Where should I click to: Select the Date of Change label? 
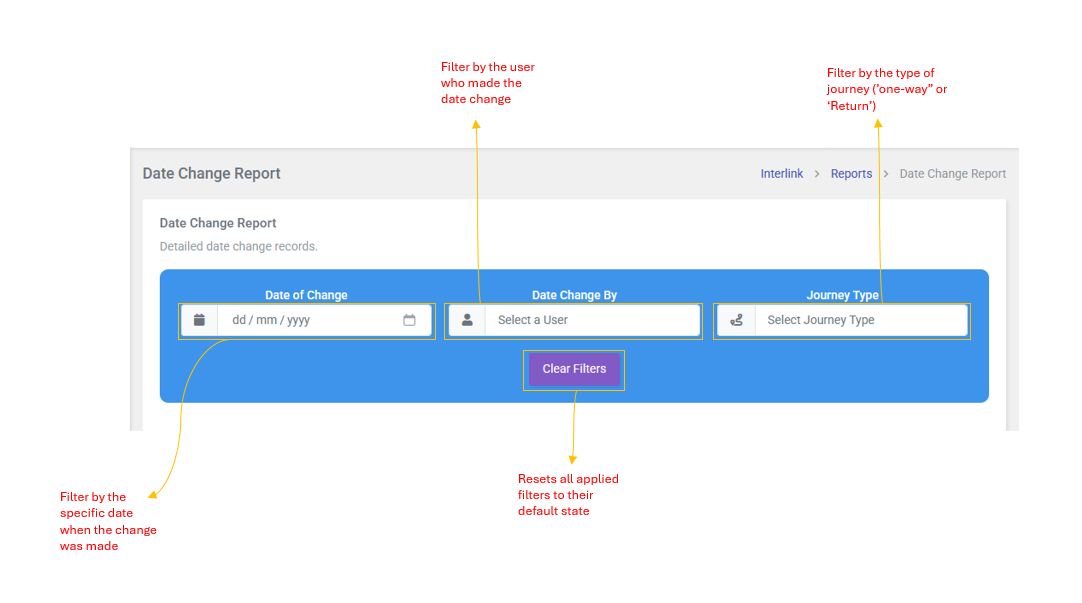point(306,295)
